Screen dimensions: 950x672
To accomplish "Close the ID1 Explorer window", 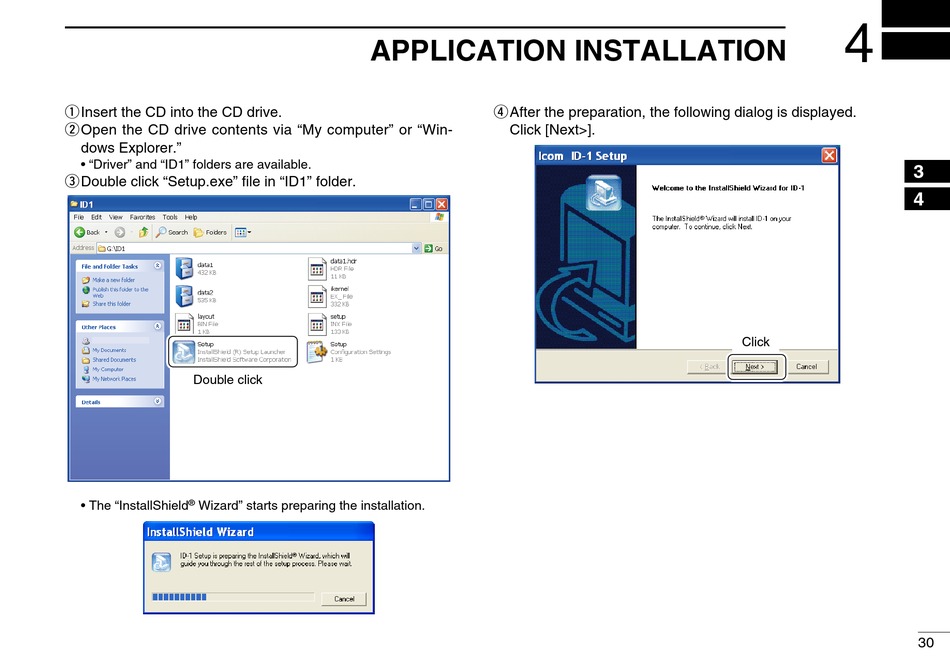I will 442,204.
